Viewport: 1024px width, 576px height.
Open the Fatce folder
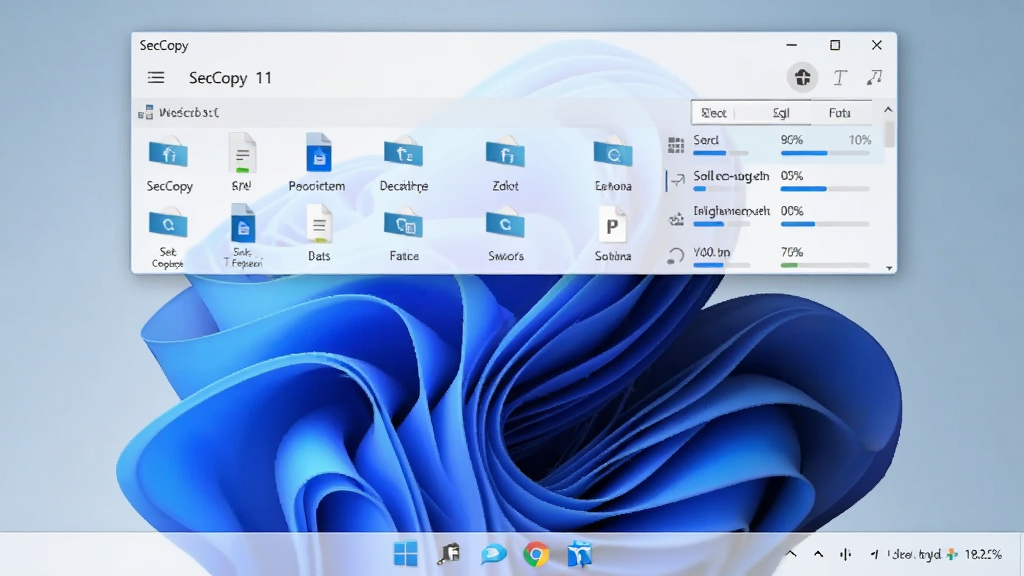[404, 225]
